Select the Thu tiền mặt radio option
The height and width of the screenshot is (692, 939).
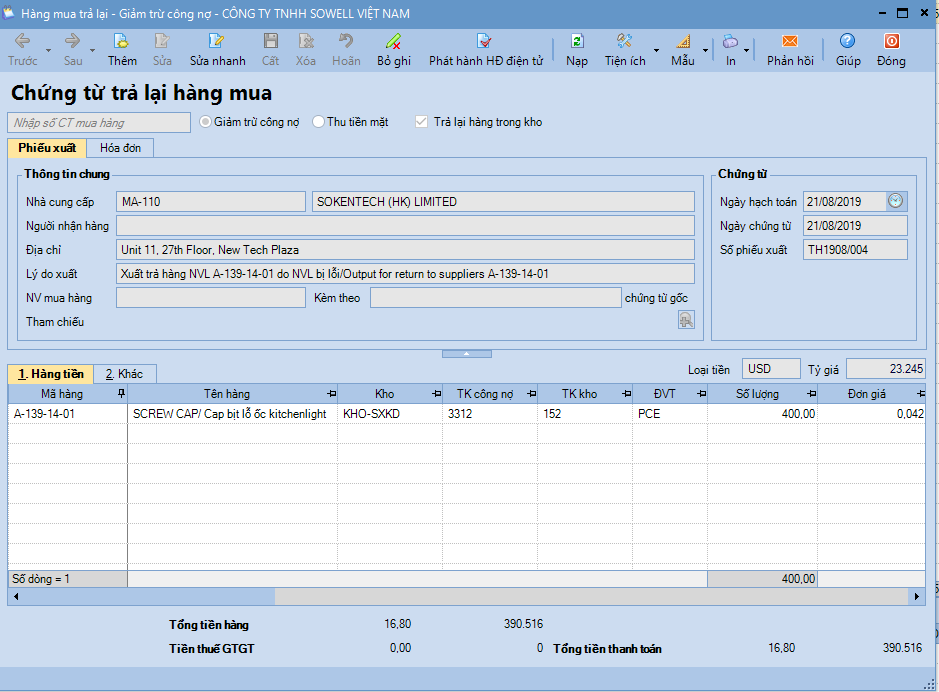click(319, 122)
